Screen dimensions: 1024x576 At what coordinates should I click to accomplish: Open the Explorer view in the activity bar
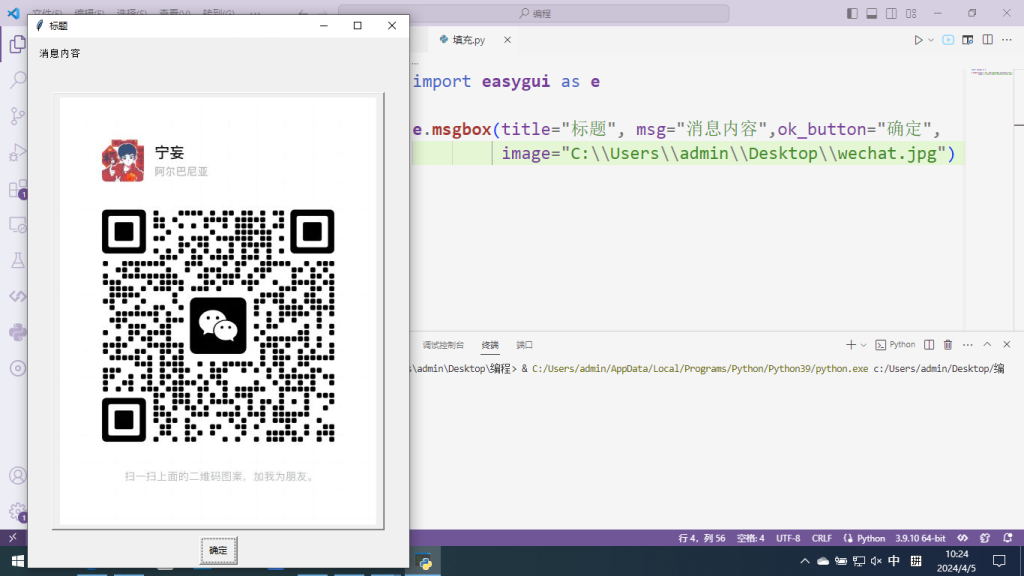point(18,44)
